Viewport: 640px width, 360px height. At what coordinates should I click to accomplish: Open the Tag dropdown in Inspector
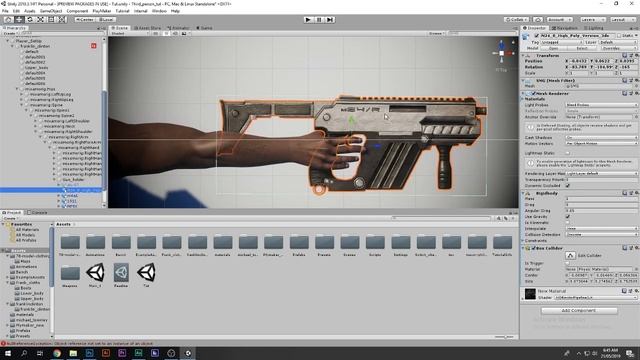point(562,42)
